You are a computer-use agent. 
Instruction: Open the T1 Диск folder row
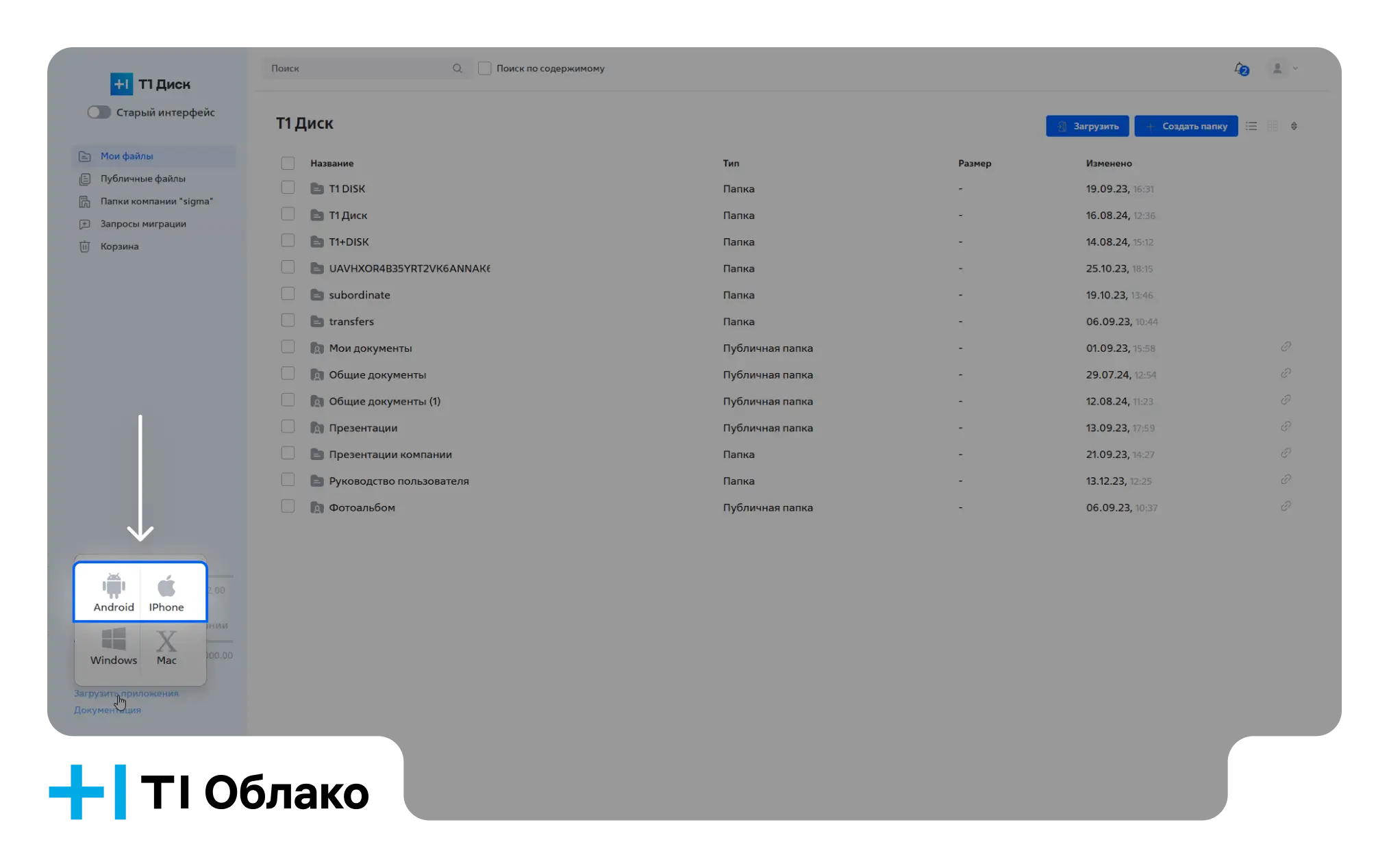348,216
